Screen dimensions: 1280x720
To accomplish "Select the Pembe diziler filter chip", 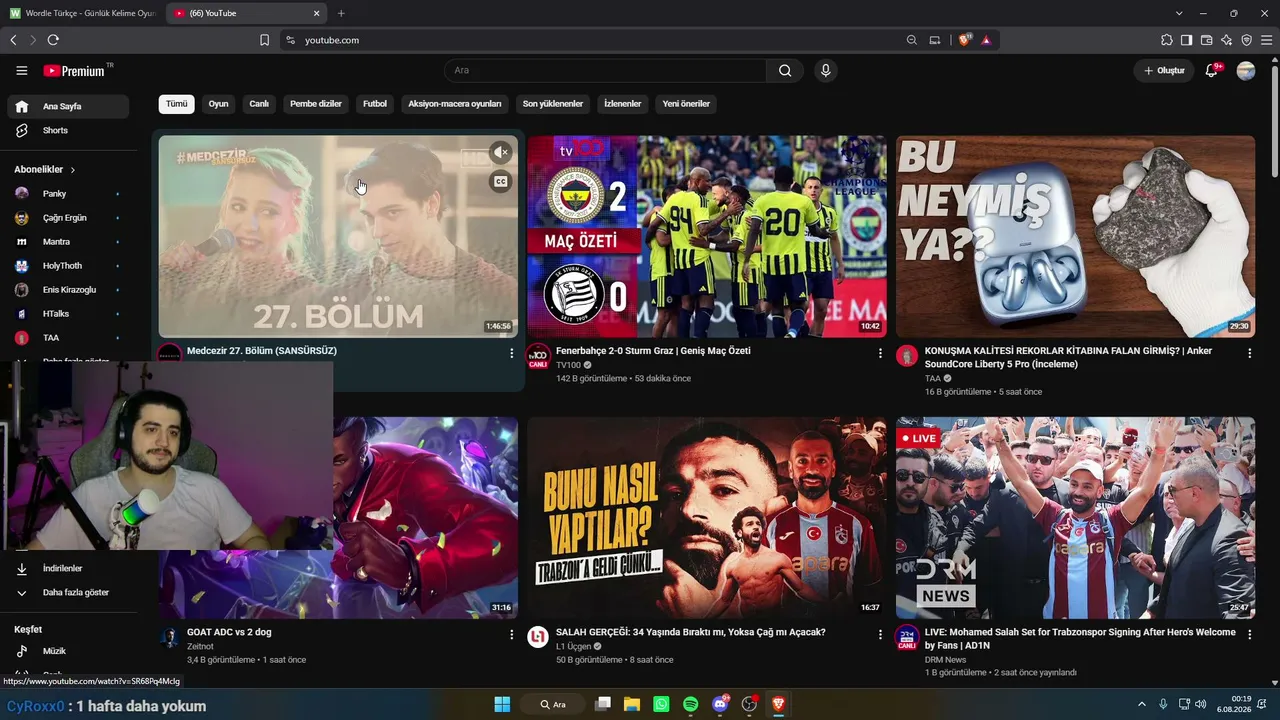I will (x=316, y=104).
